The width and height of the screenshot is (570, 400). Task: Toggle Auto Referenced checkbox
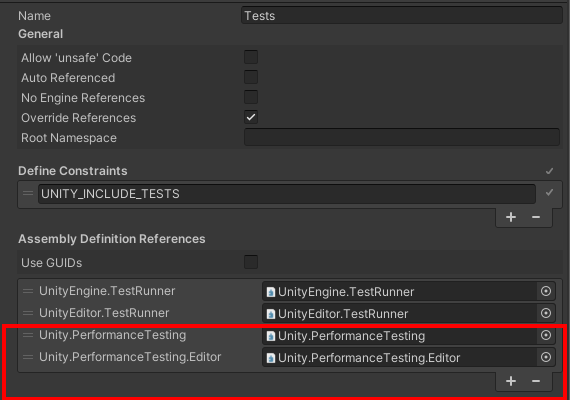pyautogui.click(x=251, y=77)
